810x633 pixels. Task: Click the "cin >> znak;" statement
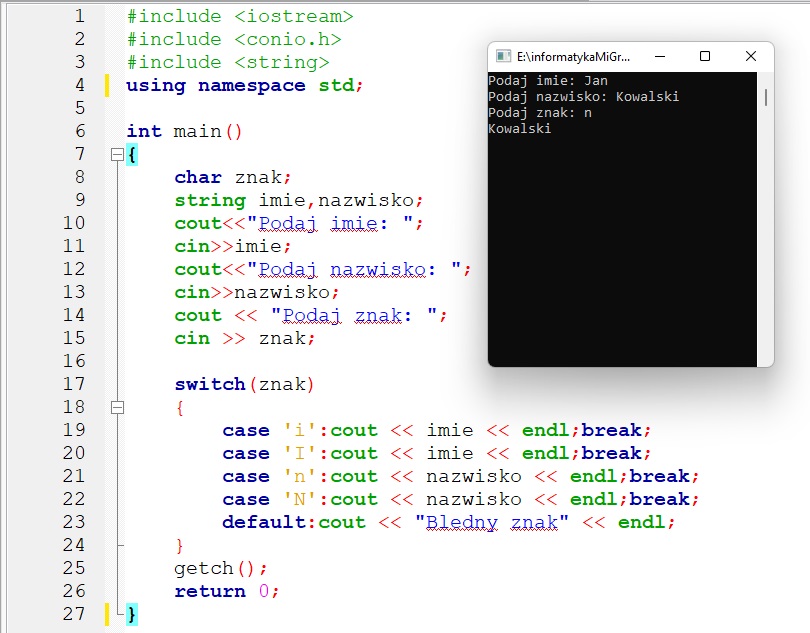[x=245, y=338]
